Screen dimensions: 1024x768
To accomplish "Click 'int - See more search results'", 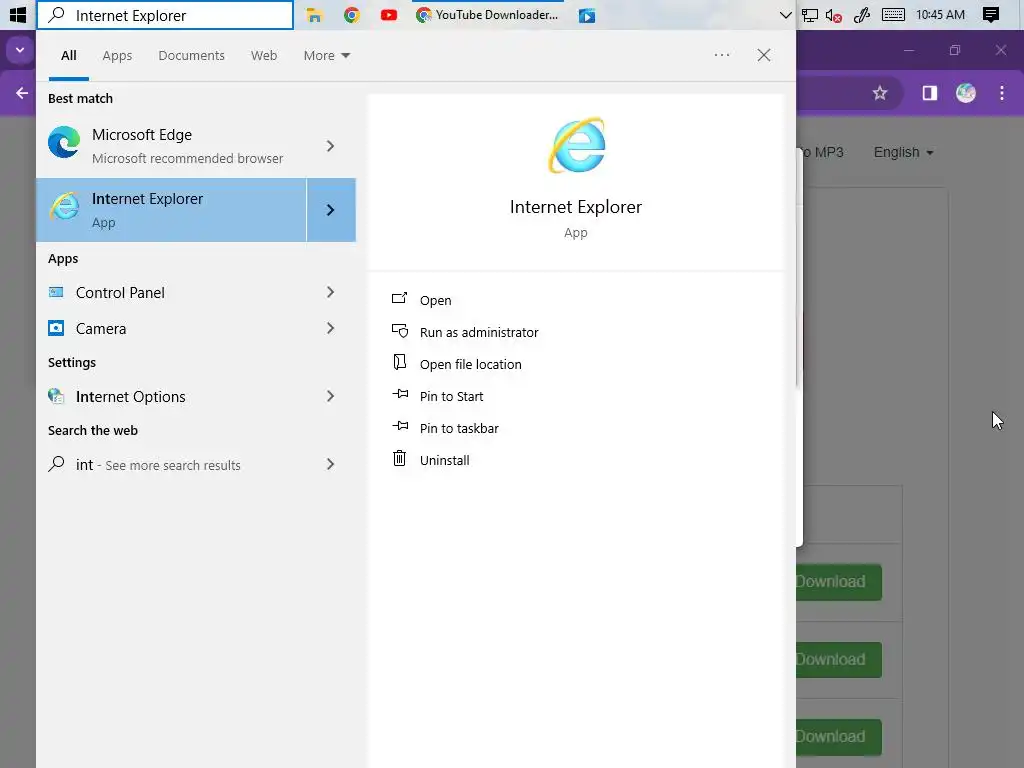I will (171, 464).
